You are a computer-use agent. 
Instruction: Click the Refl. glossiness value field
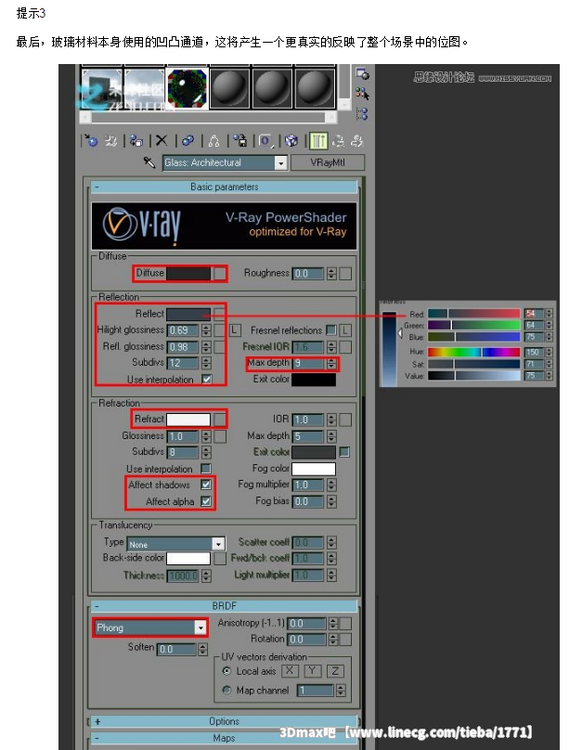(183, 347)
